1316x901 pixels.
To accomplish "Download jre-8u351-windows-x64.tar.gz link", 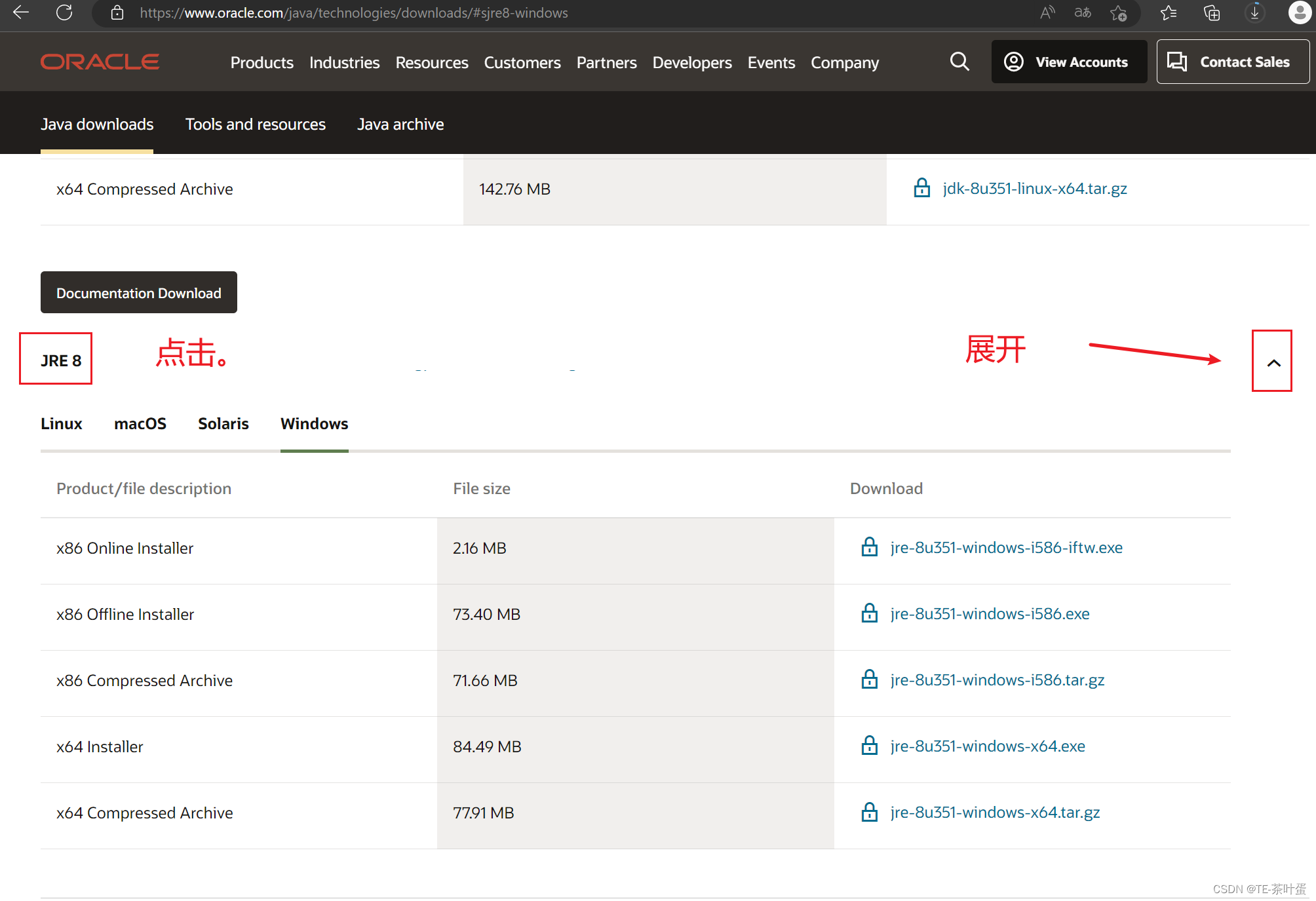I will click(x=995, y=812).
